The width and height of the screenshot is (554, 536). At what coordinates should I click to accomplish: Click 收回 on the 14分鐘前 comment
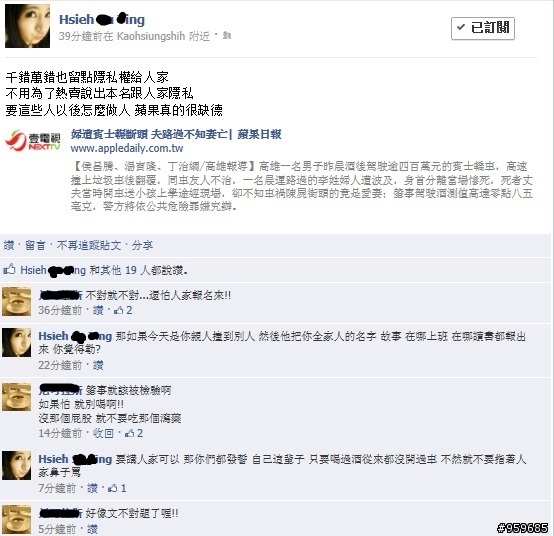coord(103,433)
